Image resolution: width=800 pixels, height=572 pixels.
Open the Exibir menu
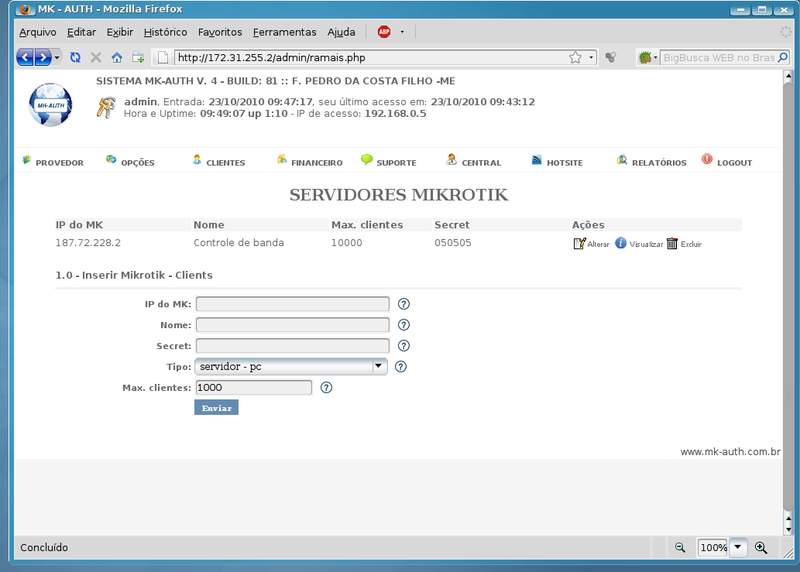[120, 32]
